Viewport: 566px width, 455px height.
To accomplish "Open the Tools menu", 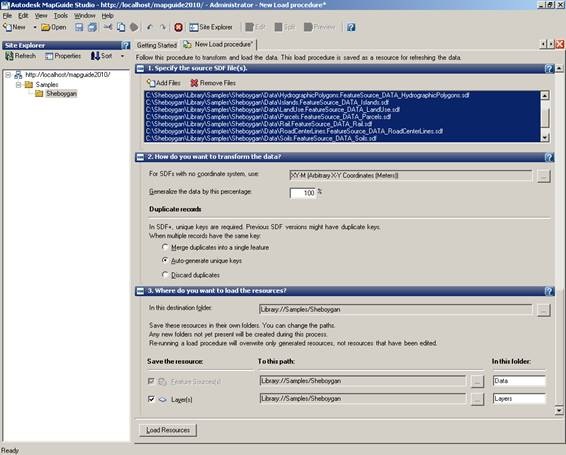I will pos(61,16).
